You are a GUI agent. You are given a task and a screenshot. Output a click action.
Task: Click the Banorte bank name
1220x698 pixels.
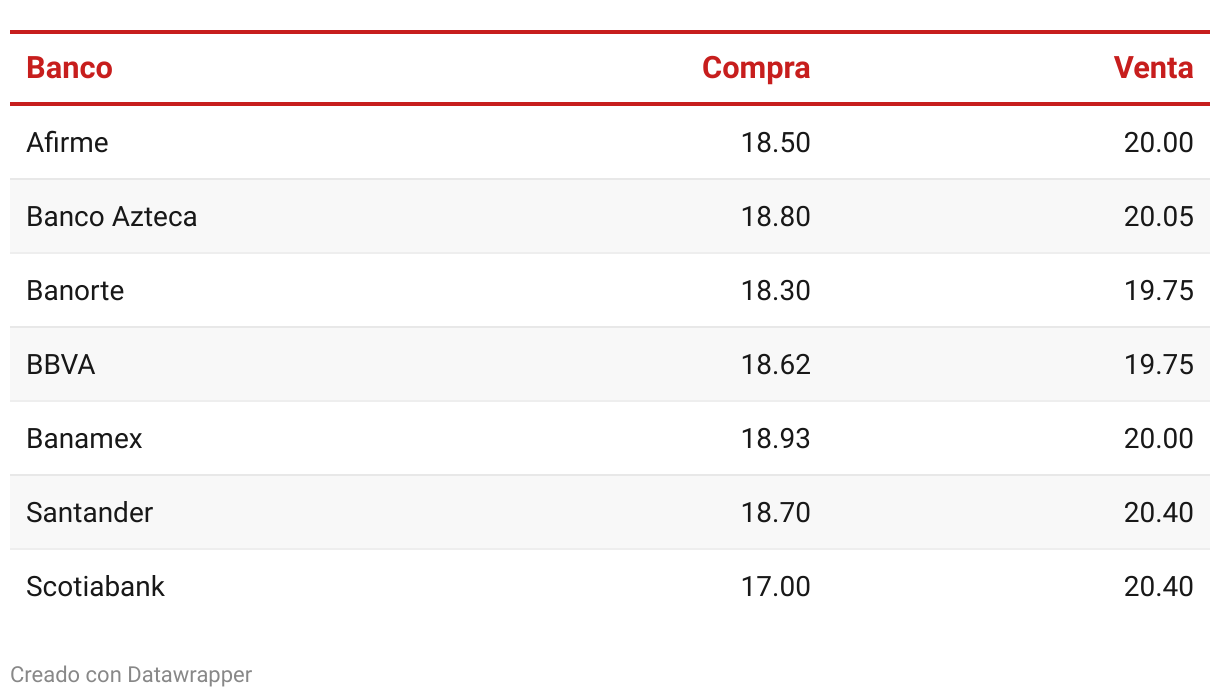(76, 290)
